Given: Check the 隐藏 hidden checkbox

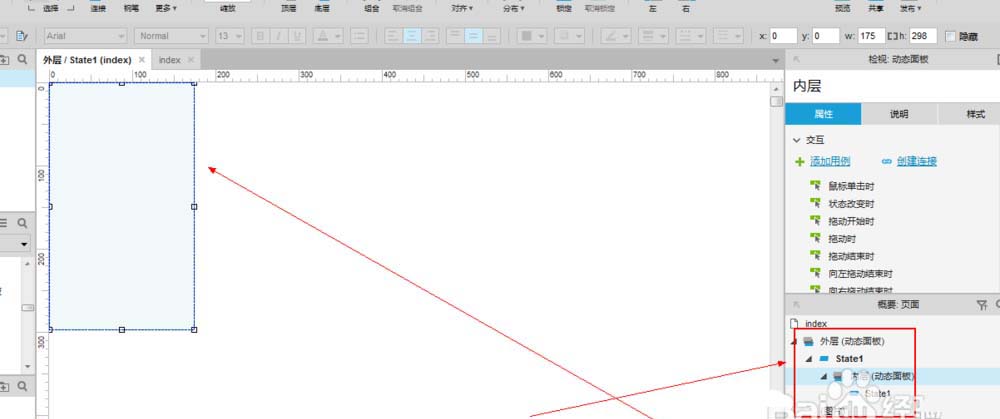Looking at the screenshot, I should coord(950,37).
